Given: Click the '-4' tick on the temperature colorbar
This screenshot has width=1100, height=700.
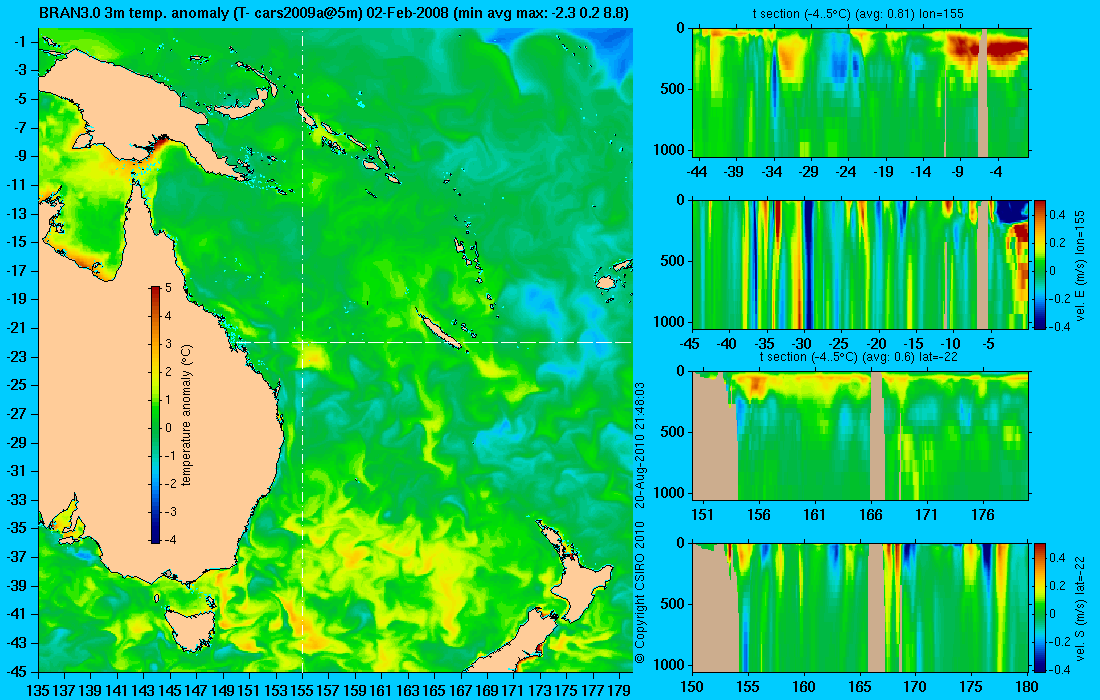Looking at the screenshot, I should 169,540.
